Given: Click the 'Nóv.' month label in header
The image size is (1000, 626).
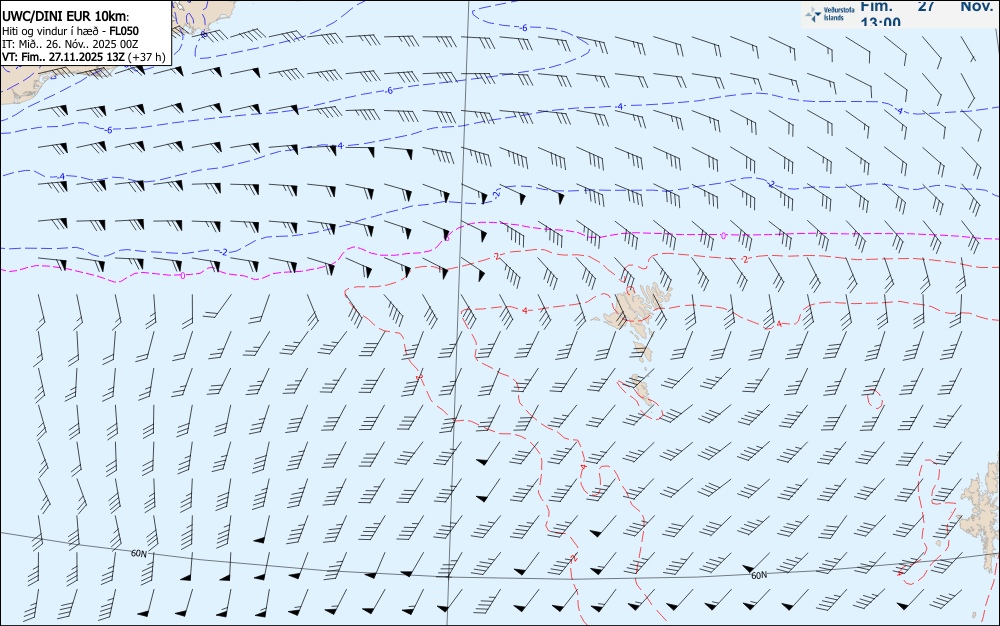Looking at the screenshot, I should pos(976,6).
